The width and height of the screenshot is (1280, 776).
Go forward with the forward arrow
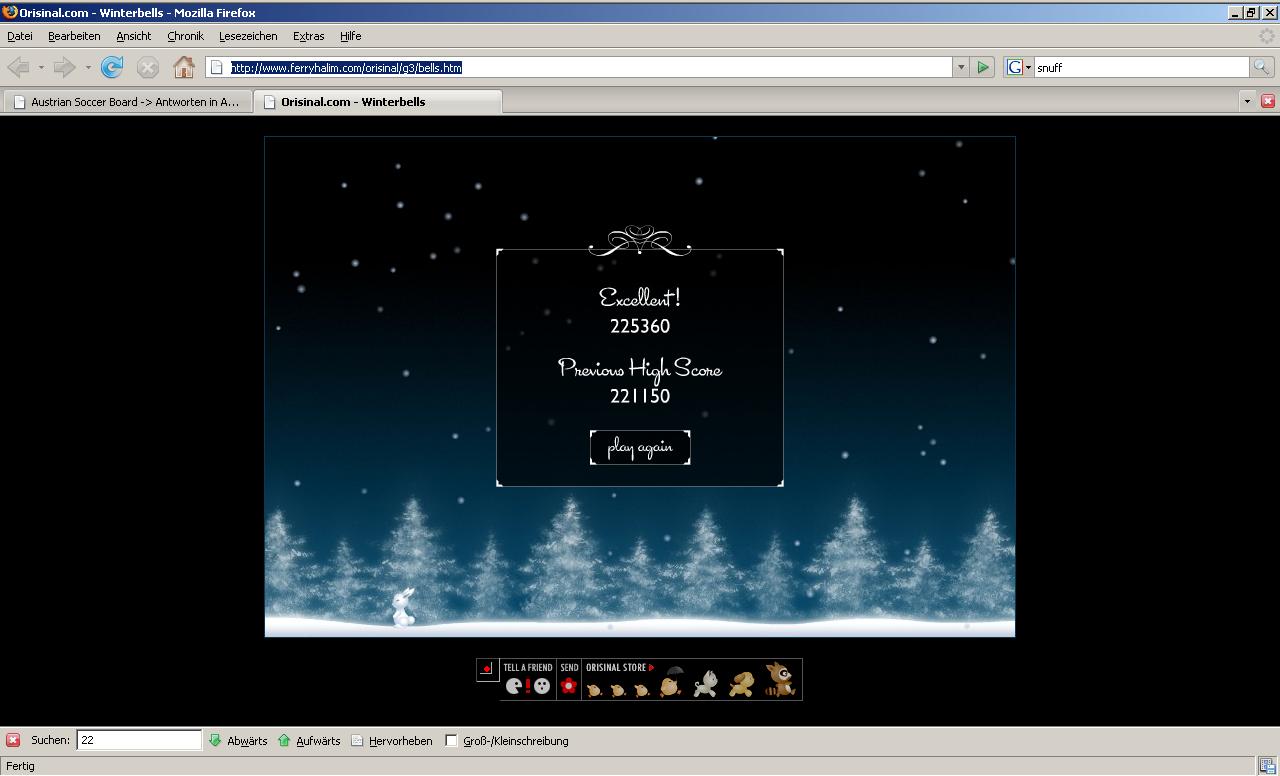64,67
